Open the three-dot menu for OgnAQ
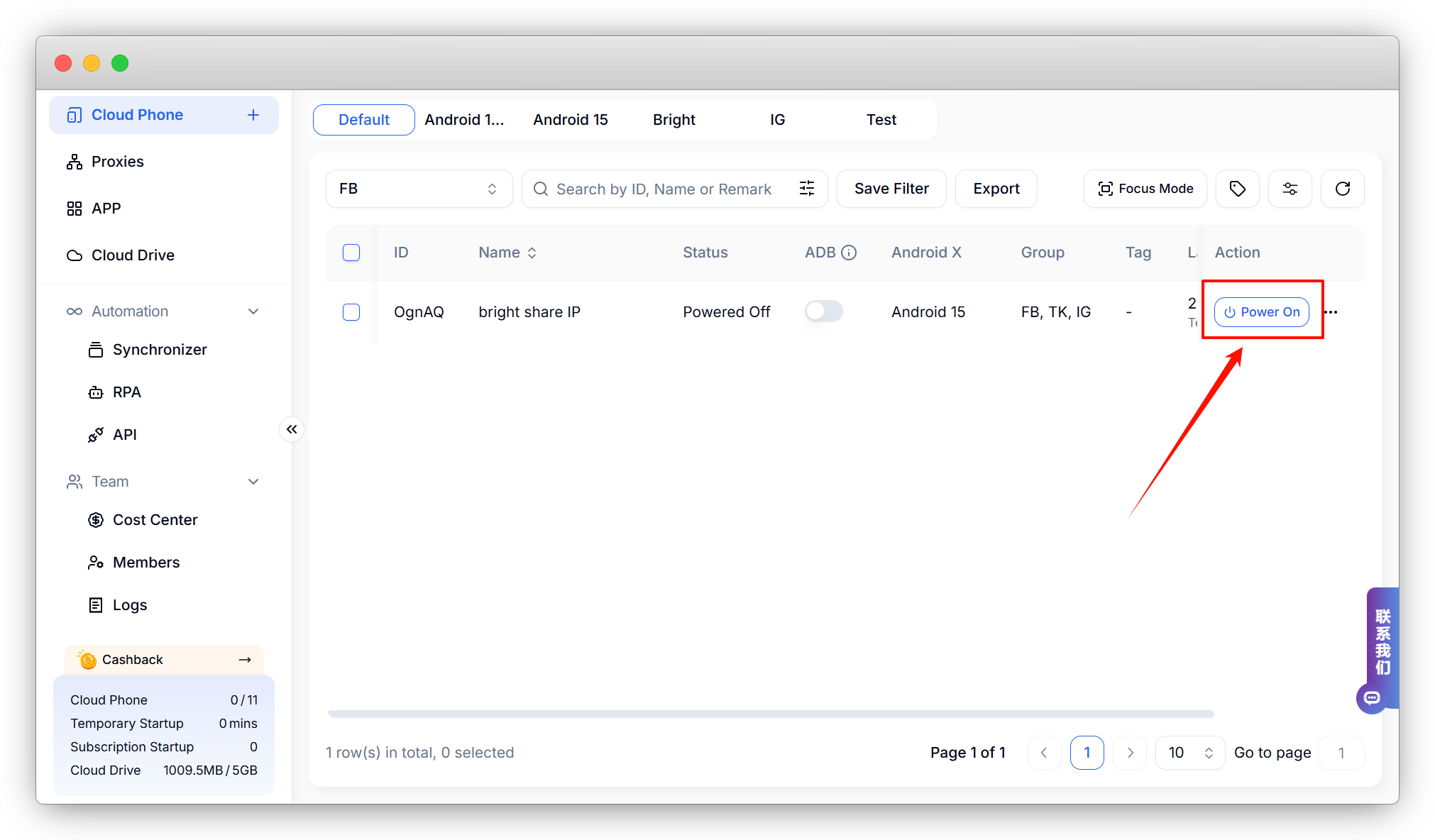The width and height of the screenshot is (1435, 840). (x=1331, y=312)
